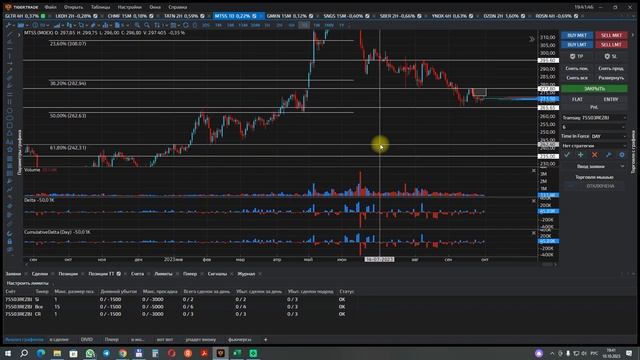Click the Снять все button
The image size is (640, 360).
coord(577,78)
